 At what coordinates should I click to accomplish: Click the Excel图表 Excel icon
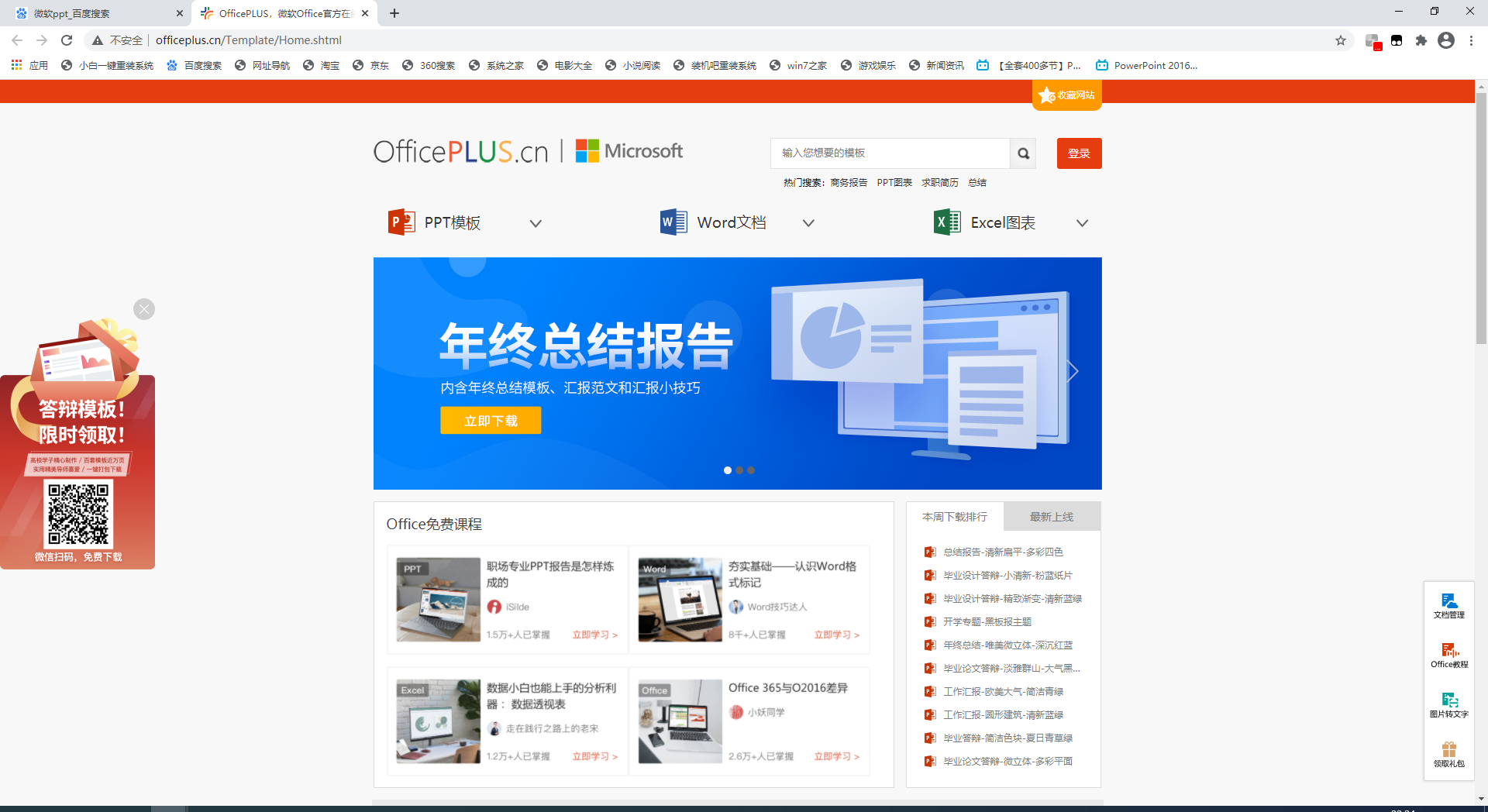click(x=945, y=222)
